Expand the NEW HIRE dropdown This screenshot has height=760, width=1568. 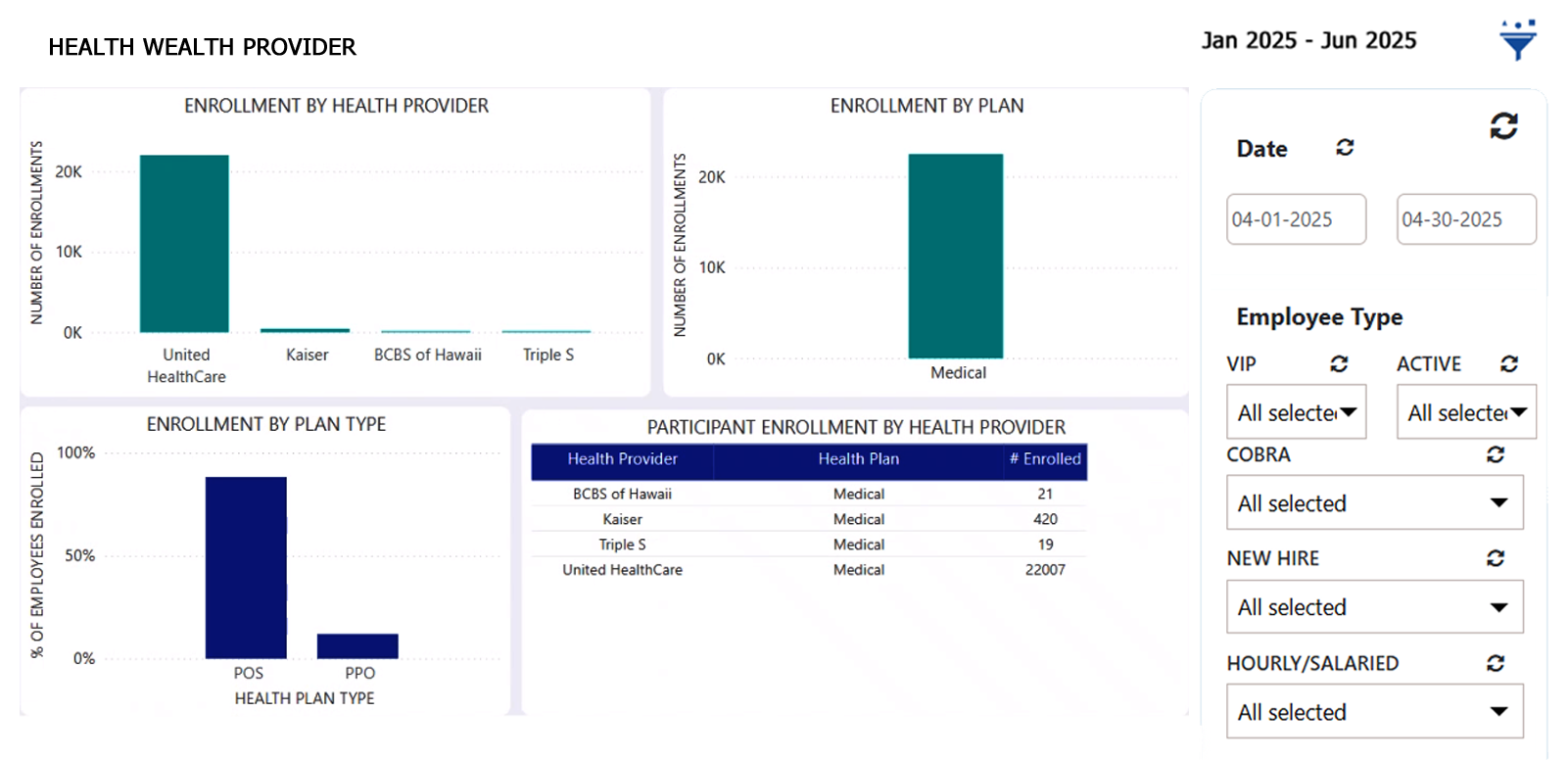(x=1374, y=607)
